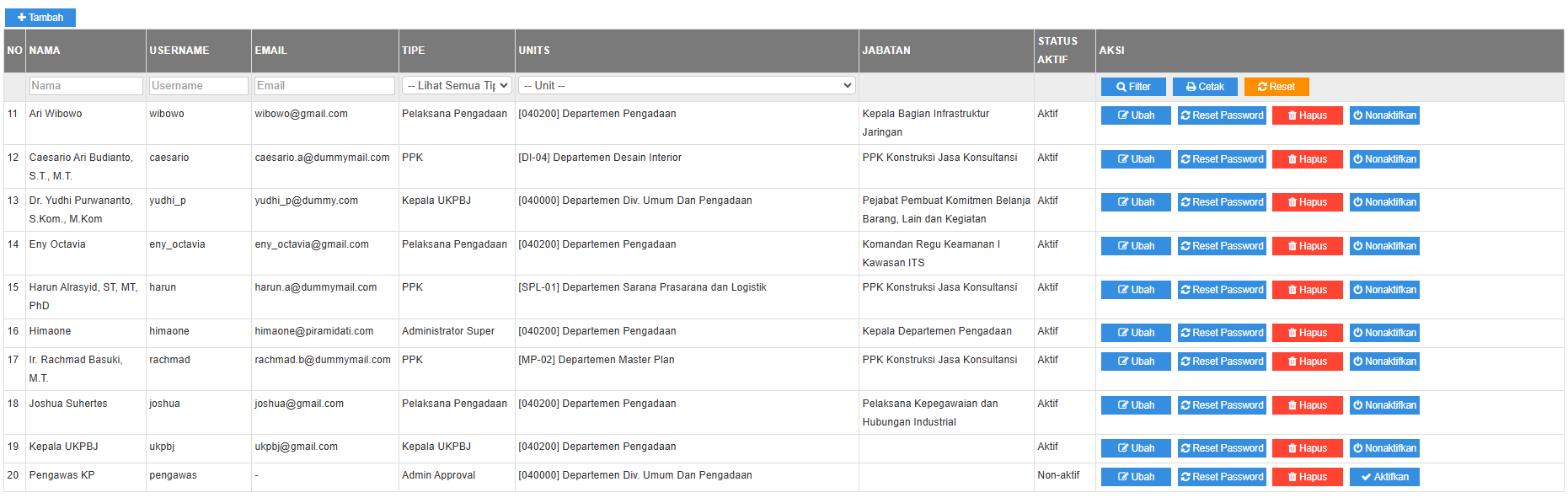Activate Pengawas KP with Aktifkan
This screenshot has height=498, width=1568.
tap(1384, 477)
